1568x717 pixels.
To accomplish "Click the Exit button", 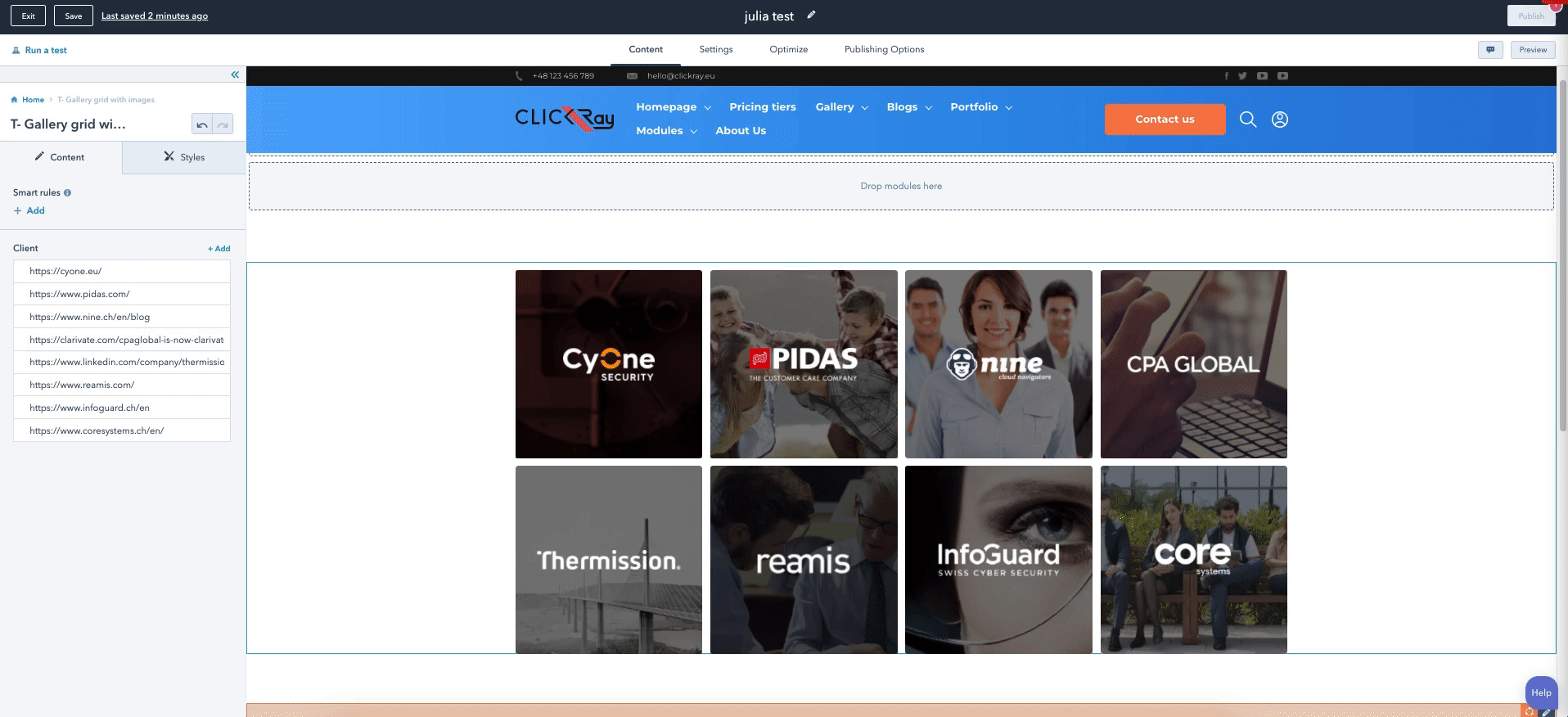I will tap(29, 16).
